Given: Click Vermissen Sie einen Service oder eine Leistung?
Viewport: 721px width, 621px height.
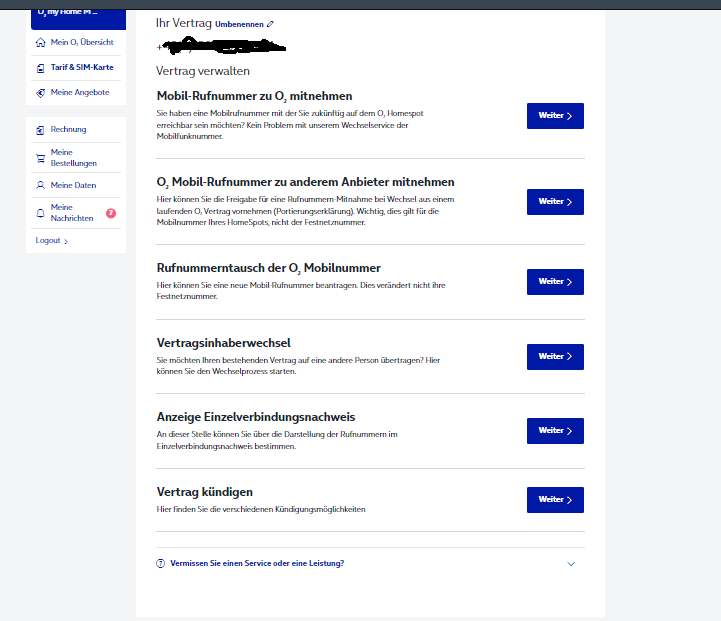Looking at the screenshot, I should click(x=257, y=564).
